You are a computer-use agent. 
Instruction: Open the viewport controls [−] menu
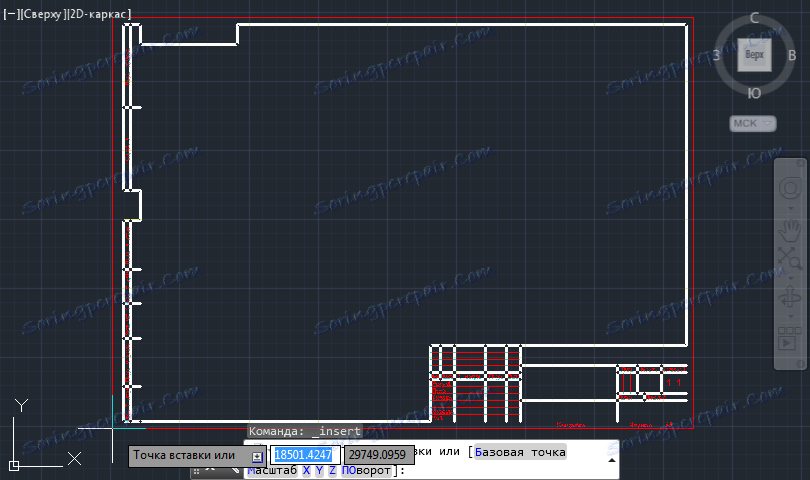click(x=12, y=14)
